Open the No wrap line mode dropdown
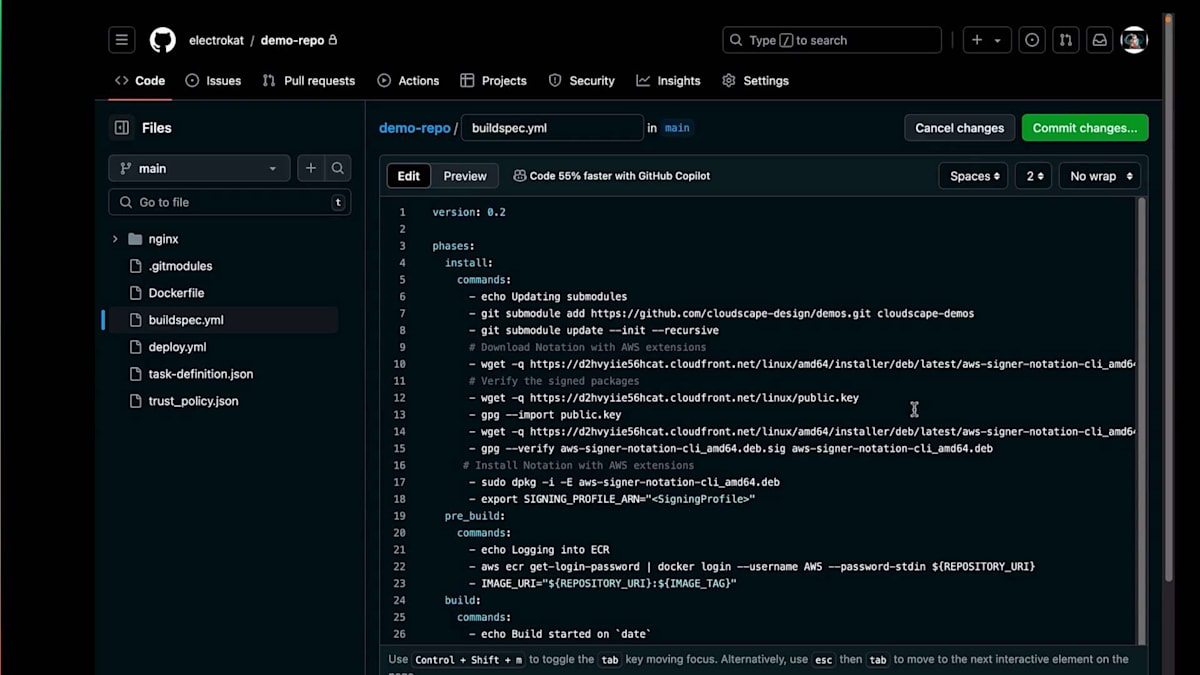The width and height of the screenshot is (1200, 675). coord(1100,176)
